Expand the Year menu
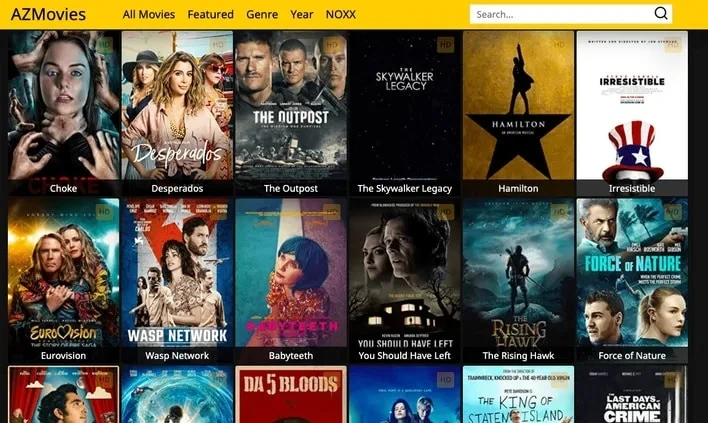This screenshot has height=423, width=708. click(302, 14)
